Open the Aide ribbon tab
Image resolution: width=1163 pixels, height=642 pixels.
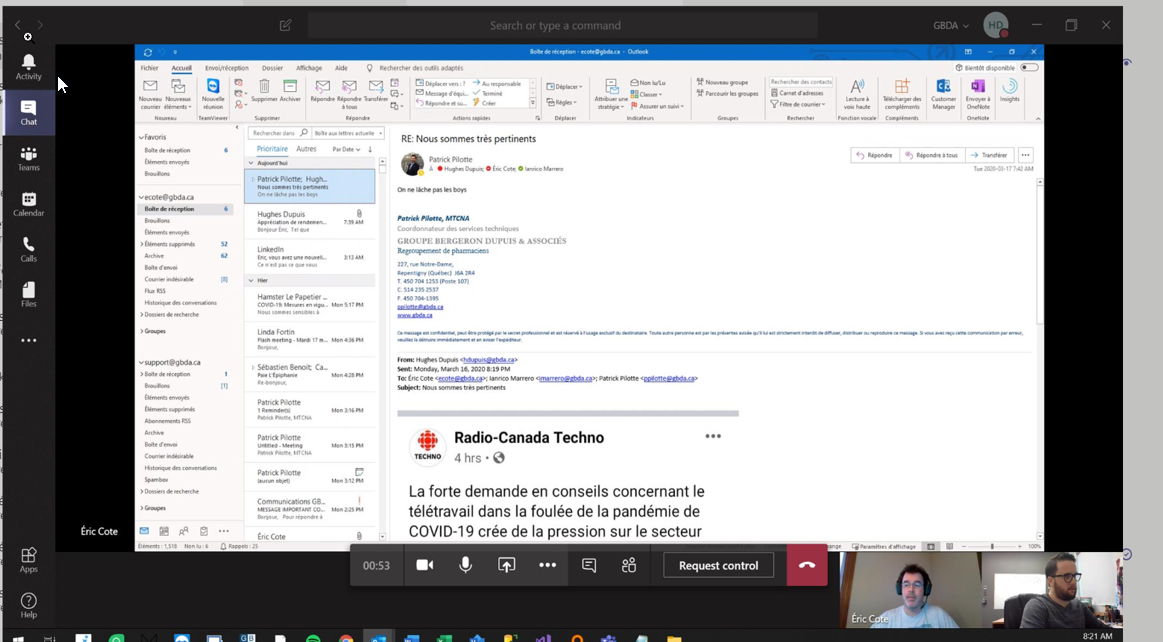pyautogui.click(x=341, y=68)
